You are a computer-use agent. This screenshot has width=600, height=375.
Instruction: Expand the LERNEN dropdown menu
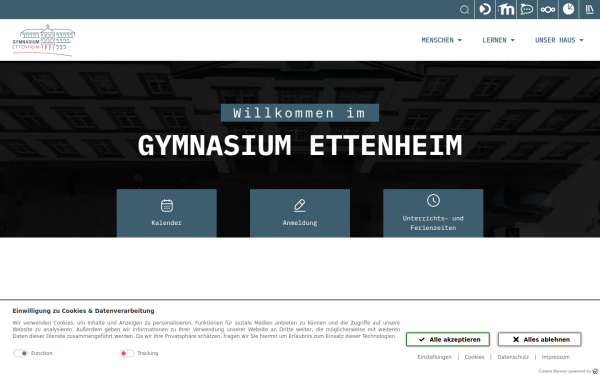498,40
